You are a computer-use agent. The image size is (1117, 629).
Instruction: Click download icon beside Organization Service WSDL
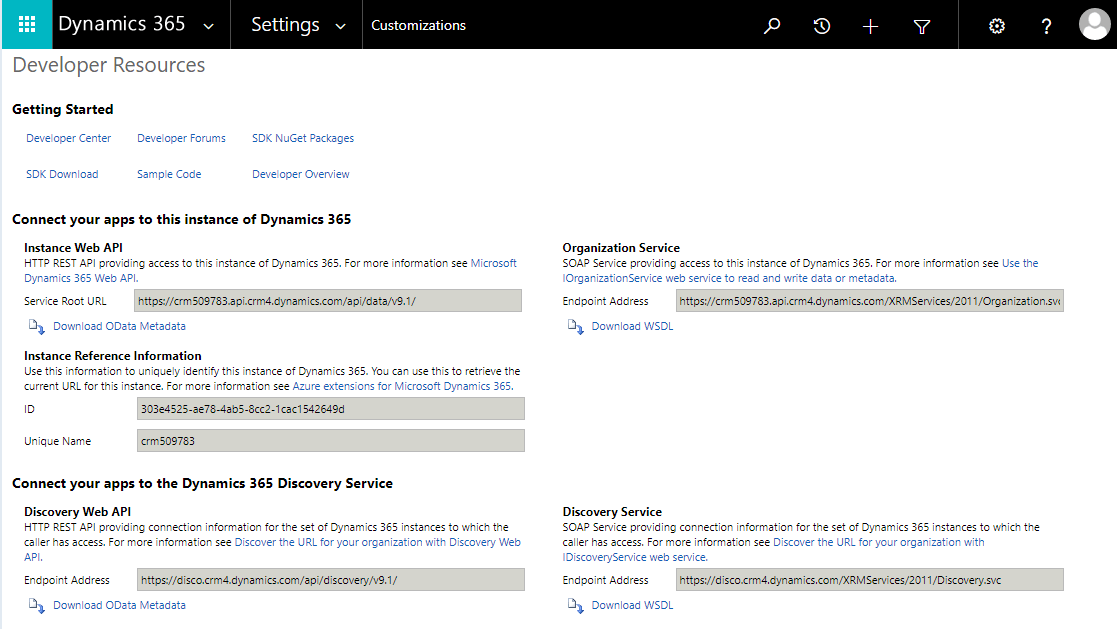tap(576, 326)
